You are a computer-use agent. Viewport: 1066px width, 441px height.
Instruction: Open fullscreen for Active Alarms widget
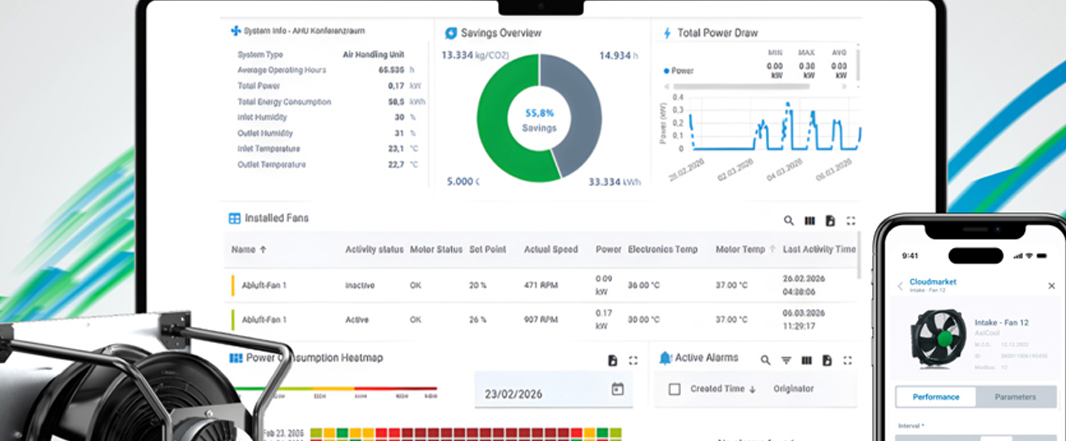pos(849,360)
